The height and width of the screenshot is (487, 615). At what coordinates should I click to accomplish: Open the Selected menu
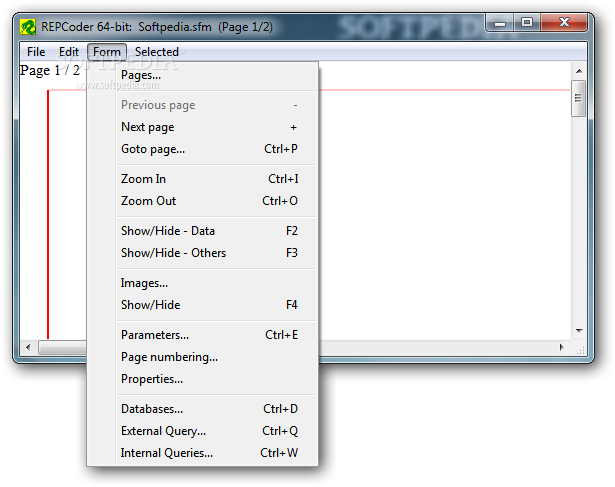[x=156, y=52]
